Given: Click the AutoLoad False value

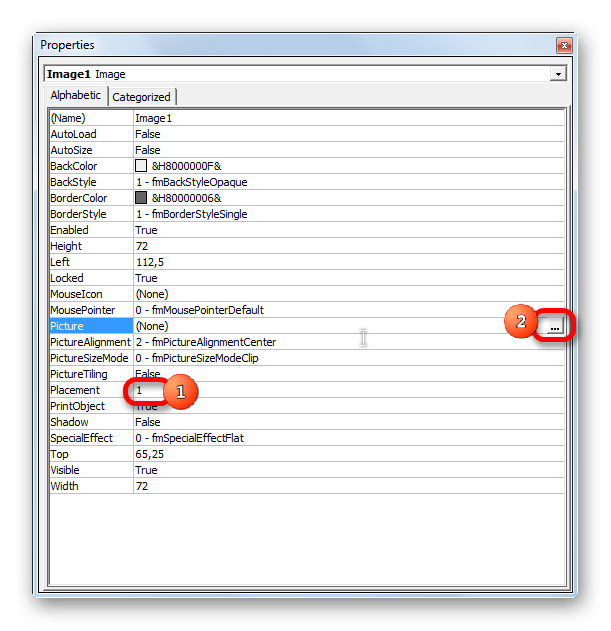Looking at the screenshot, I should pyautogui.click(x=349, y=134).
